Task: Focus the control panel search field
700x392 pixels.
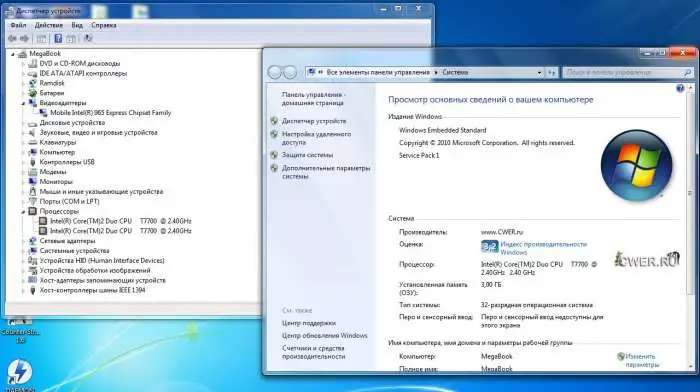Action: click(x=628, y=72)
